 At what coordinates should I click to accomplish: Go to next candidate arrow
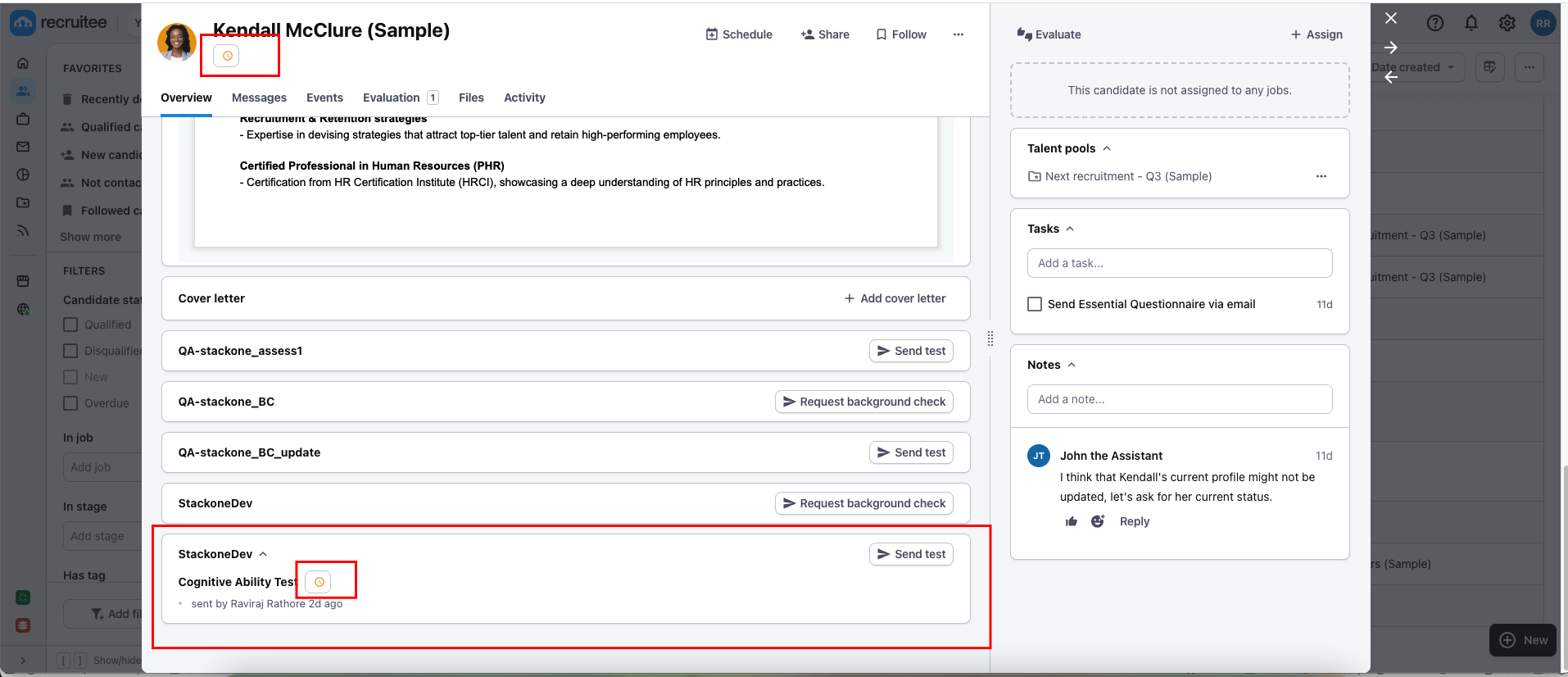pyautogui.click(x=1391, y=48)
